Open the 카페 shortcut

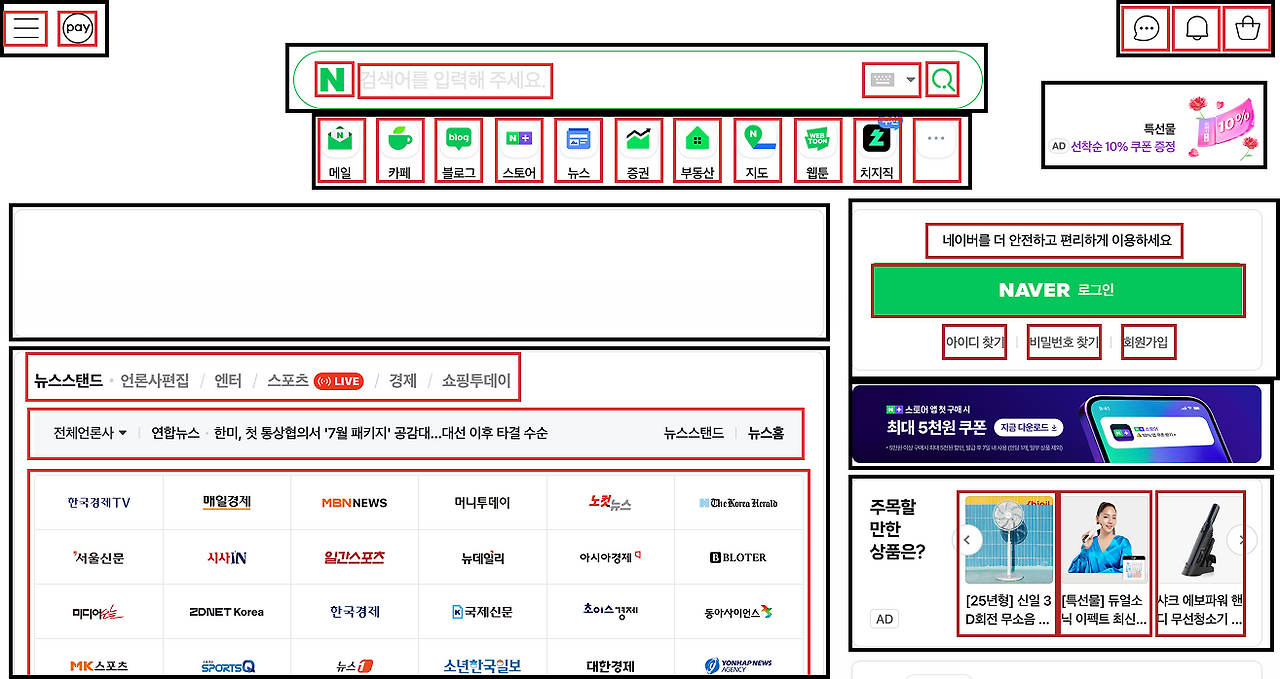pyautogui.click(x=400, y=150)
